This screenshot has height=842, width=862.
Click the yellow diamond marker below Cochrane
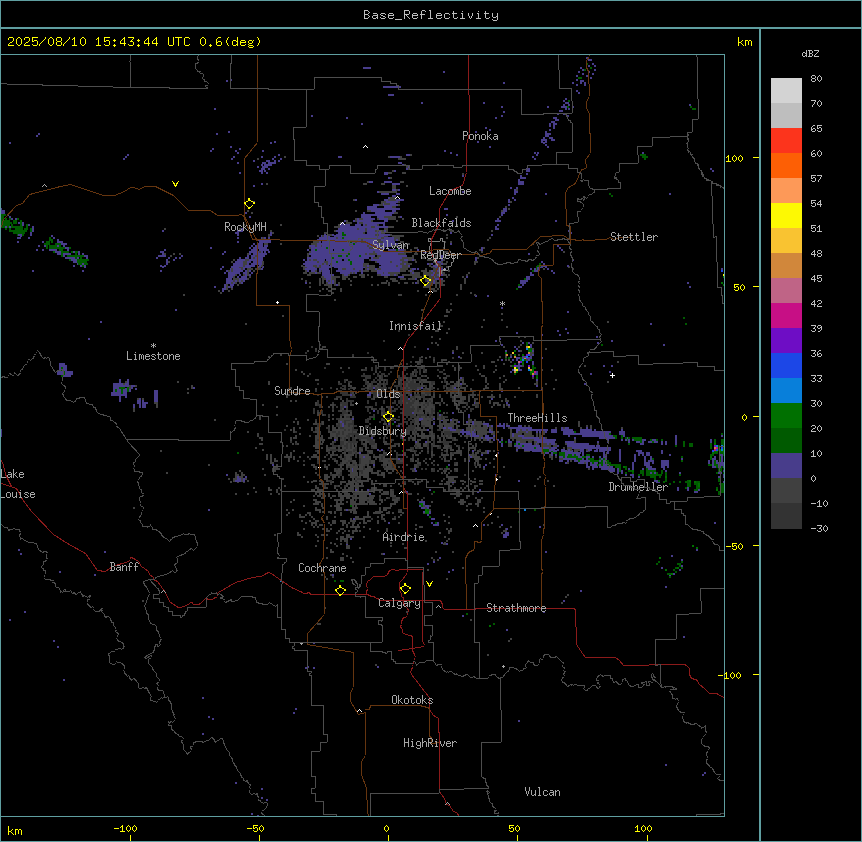(x=340, y=590)
